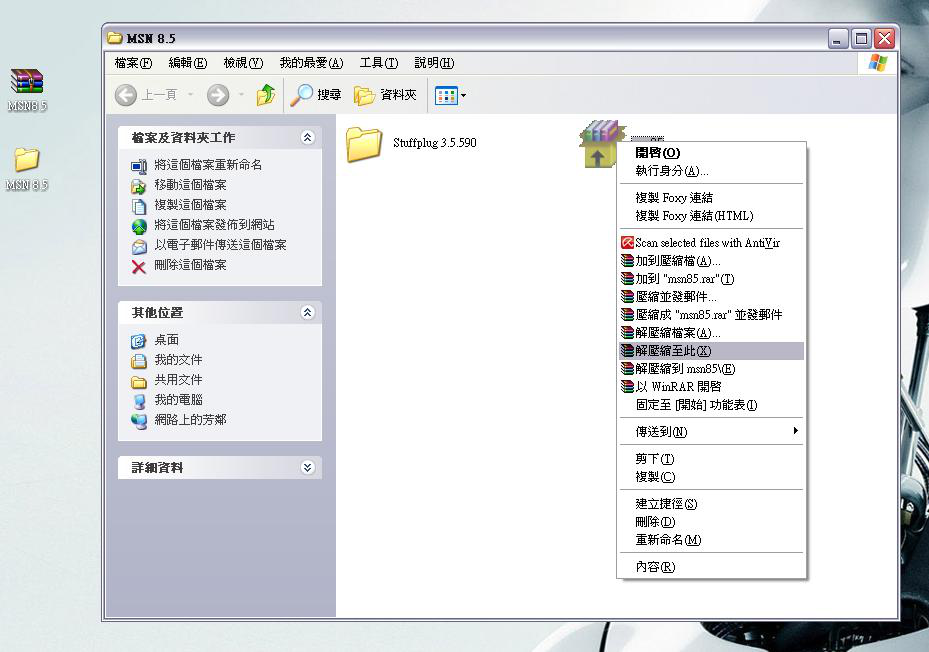The height and width of the screenshot is (652, 929).
Task: Choose 壓縮並發郵件... menu entry
Action: tap(711, 297)
